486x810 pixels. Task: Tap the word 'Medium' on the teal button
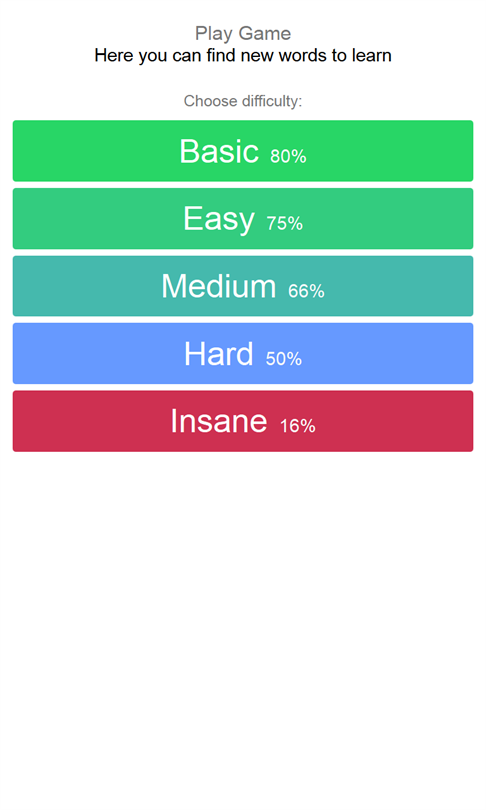[x=219, y=286]
